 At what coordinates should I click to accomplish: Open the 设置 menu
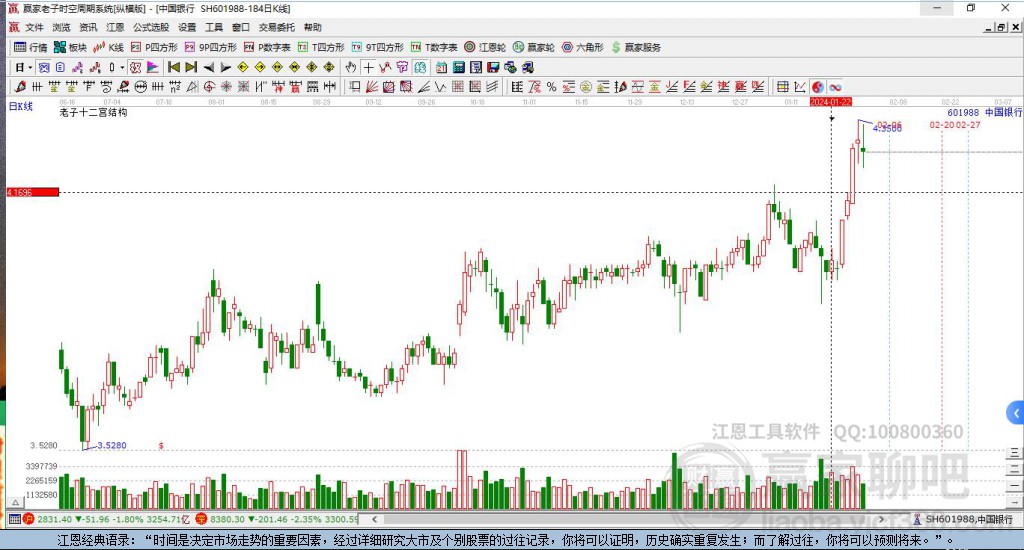tap(187, 27)
